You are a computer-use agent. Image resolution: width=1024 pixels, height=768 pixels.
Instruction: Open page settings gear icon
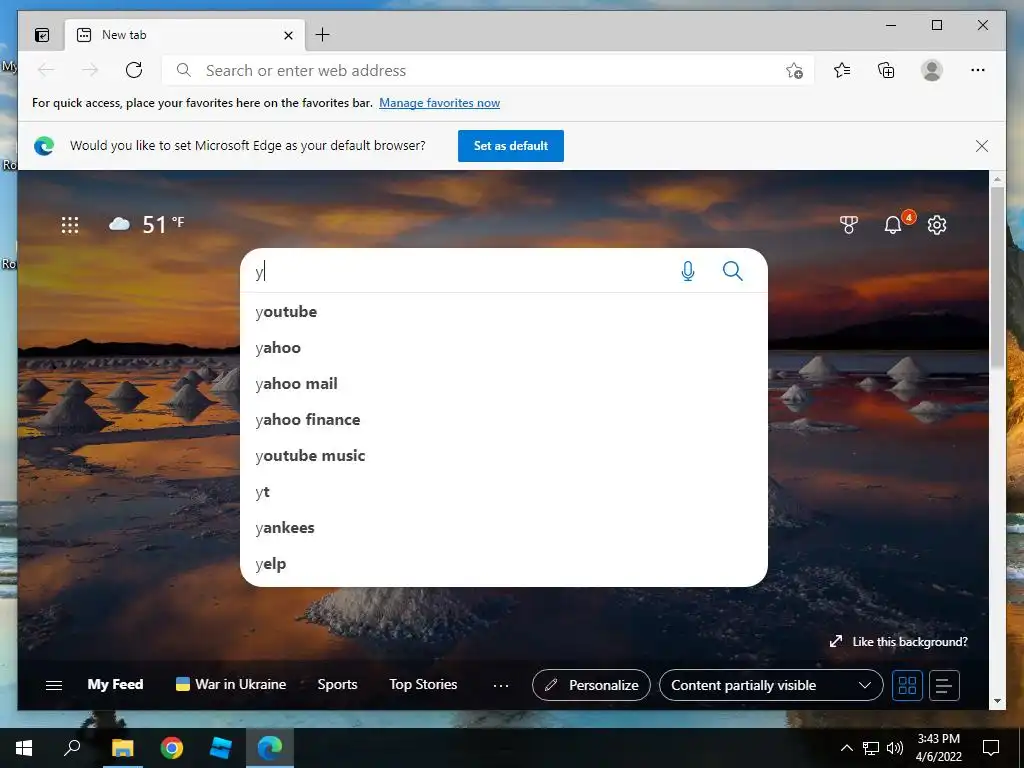point(937,225)
